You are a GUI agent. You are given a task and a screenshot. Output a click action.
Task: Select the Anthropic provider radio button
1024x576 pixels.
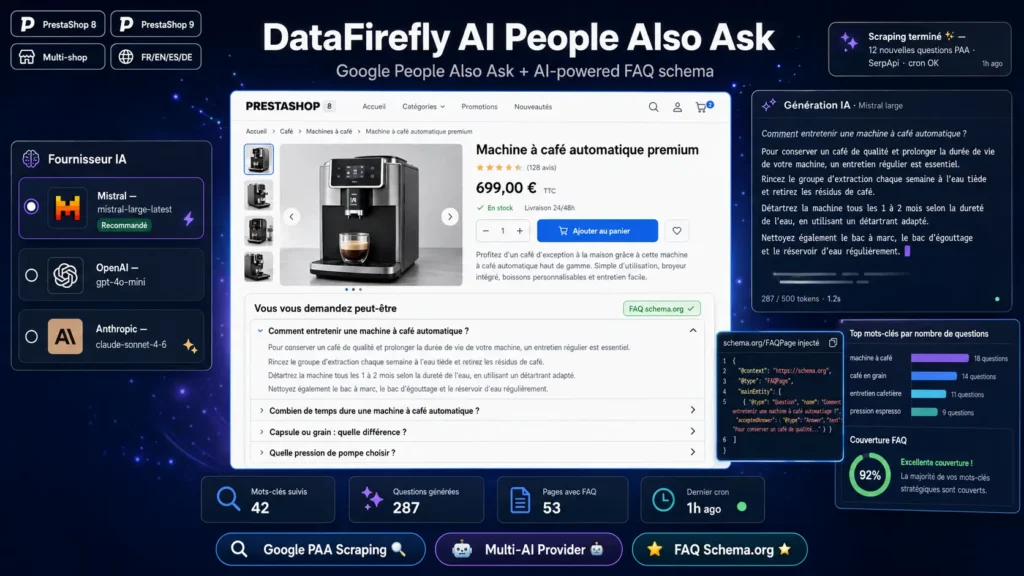coord(31,336)
